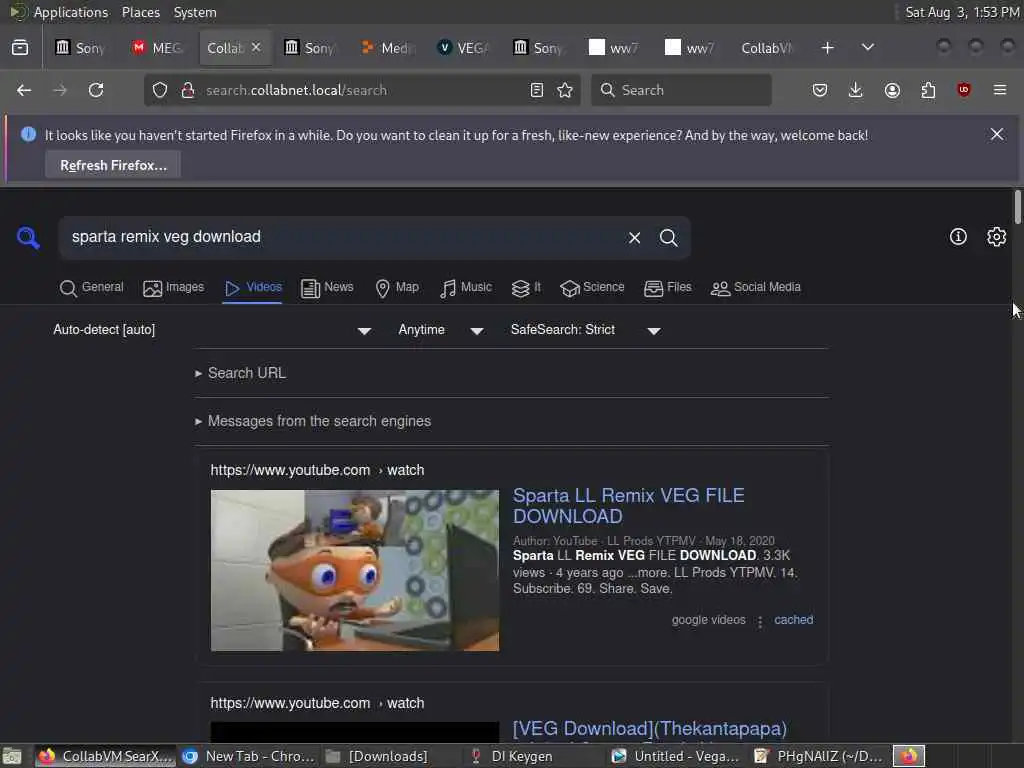Switch to the Med browser tab
The width and height of the screenshot is (1024, 768).
tap(388, 48)
